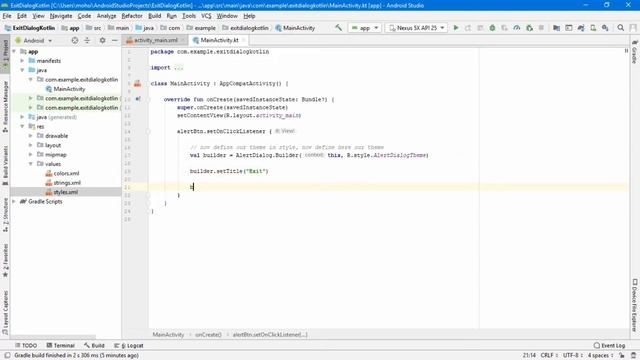Open the Refactor menu
640x360 pixels.
pos(132,16)
